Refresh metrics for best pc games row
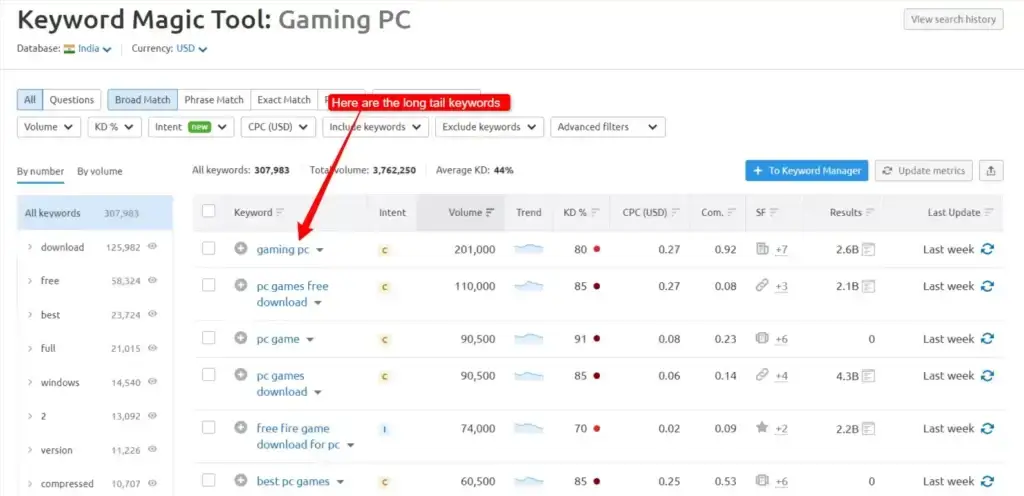 [x=987, y=481]
